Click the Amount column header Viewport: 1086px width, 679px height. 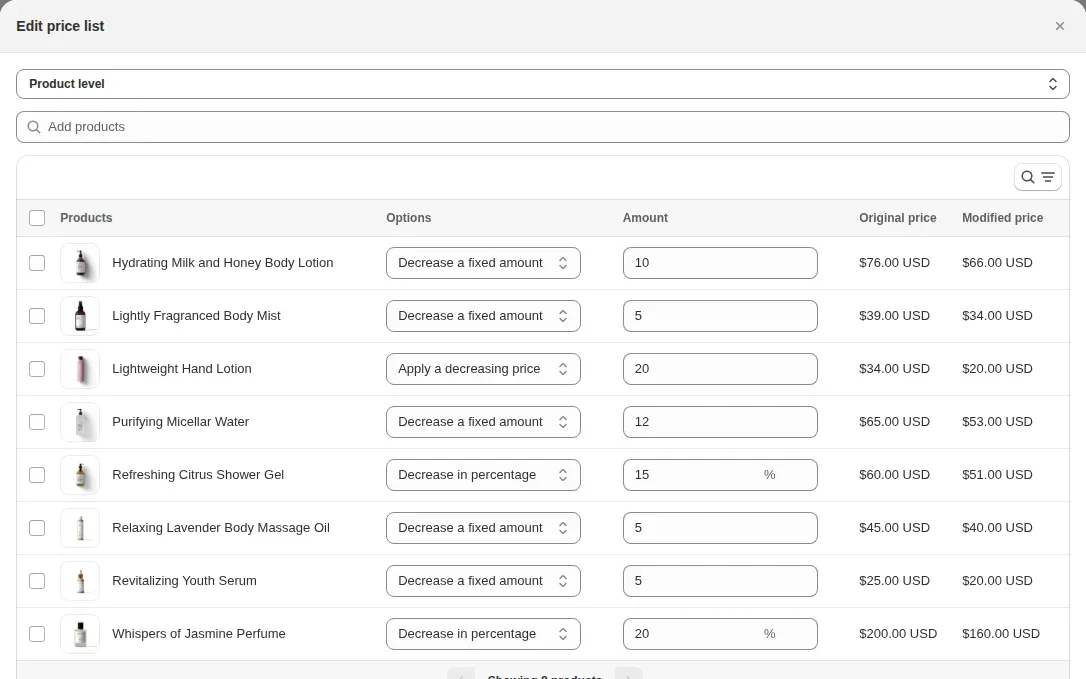[645, 218]
